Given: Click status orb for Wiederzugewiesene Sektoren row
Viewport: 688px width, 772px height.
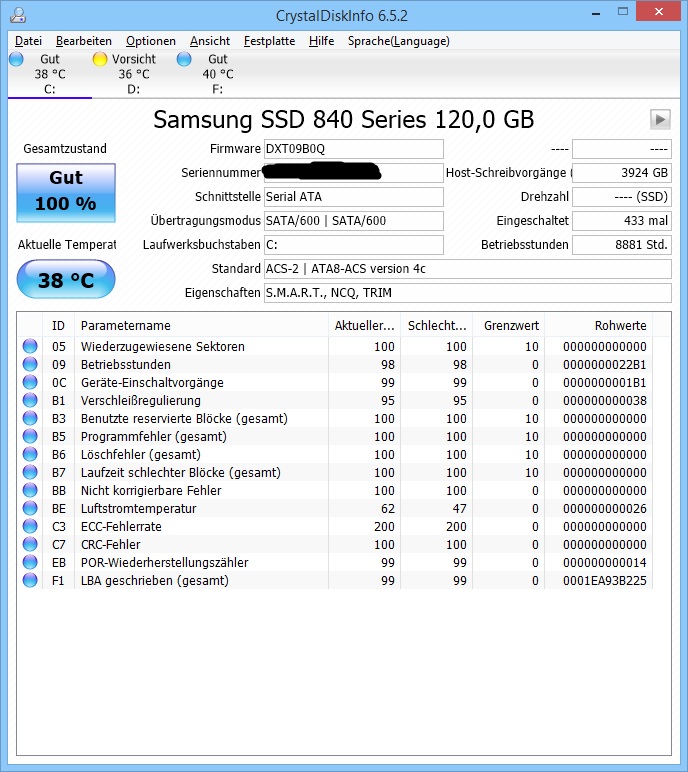Looking at the screenshot, I should coord(30,346).
